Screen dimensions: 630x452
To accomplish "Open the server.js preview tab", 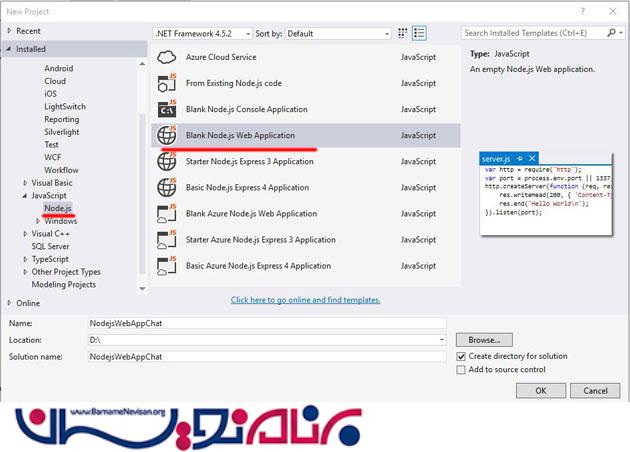I will click(496, 159).
